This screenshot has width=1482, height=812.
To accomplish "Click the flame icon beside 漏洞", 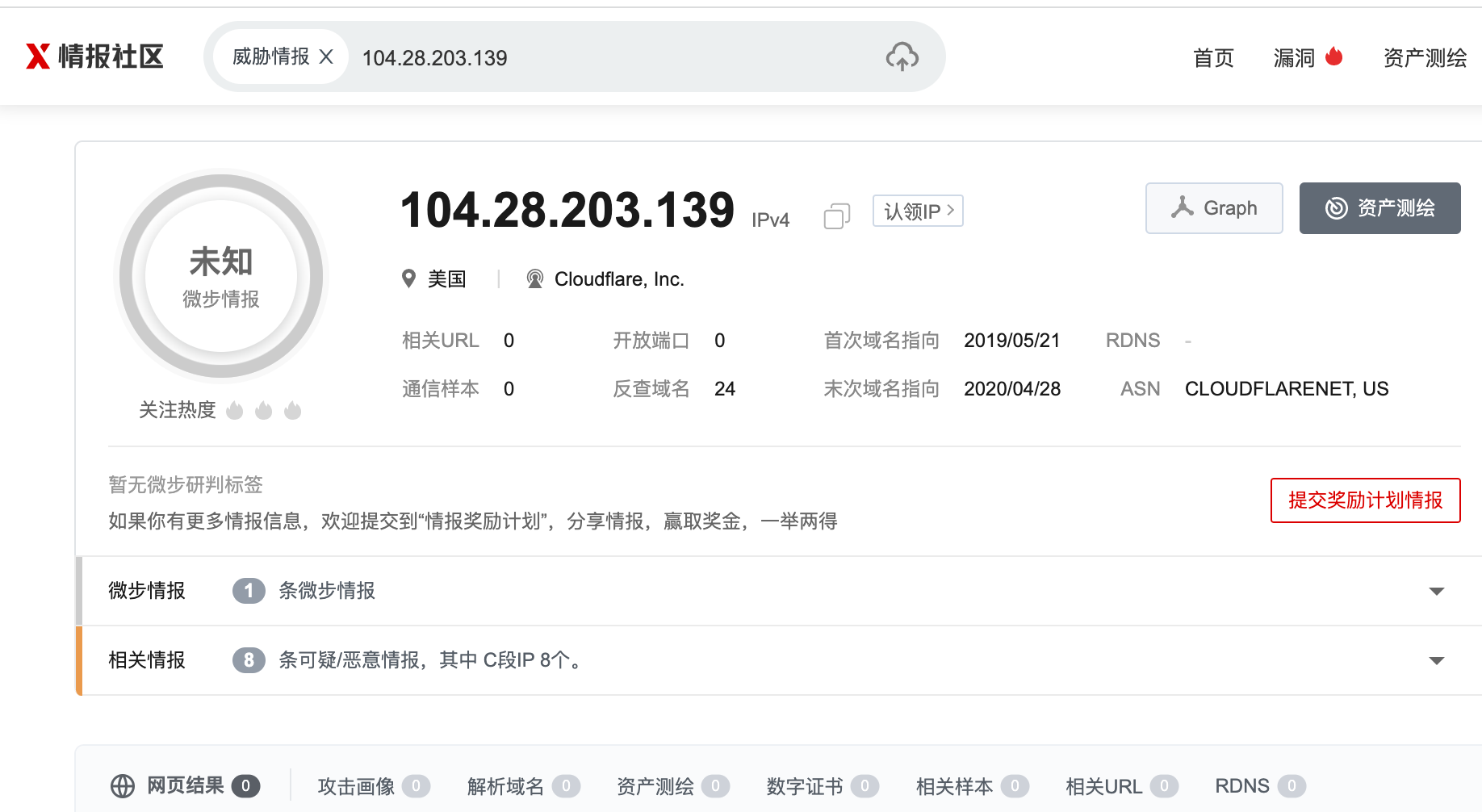I will click(1334, 56).
